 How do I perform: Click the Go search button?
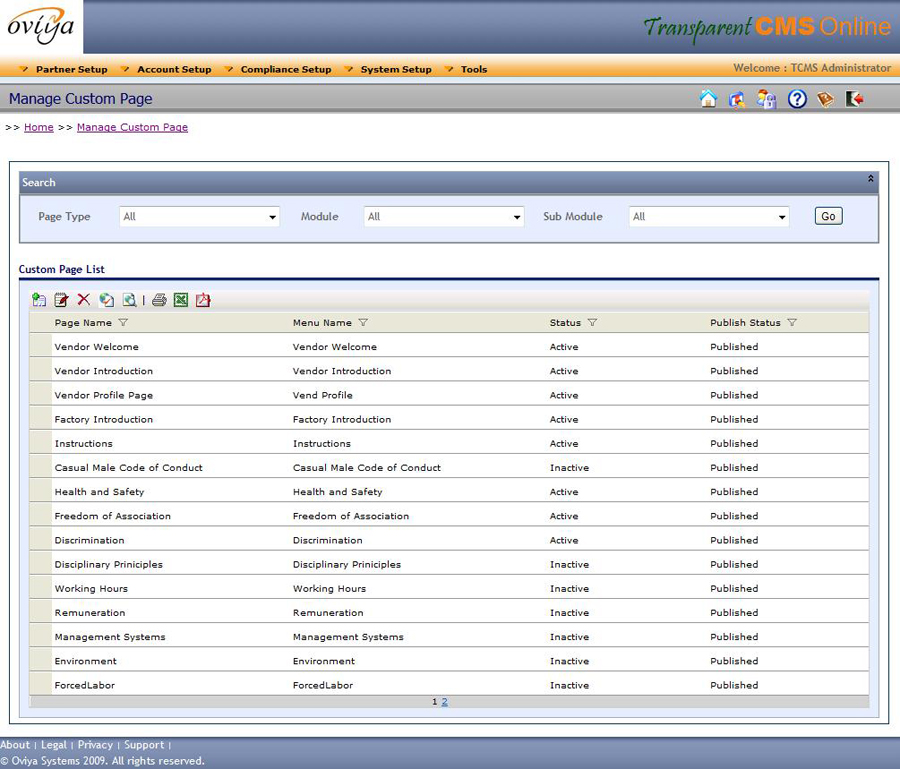[828, 216]
